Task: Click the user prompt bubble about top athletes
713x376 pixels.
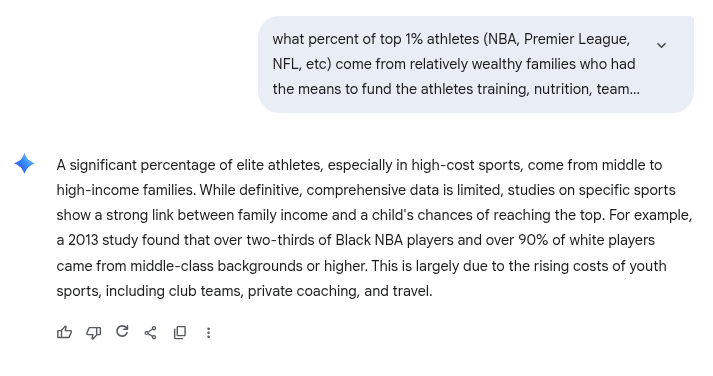Action: pyautogui.click(x=476, y=64)
